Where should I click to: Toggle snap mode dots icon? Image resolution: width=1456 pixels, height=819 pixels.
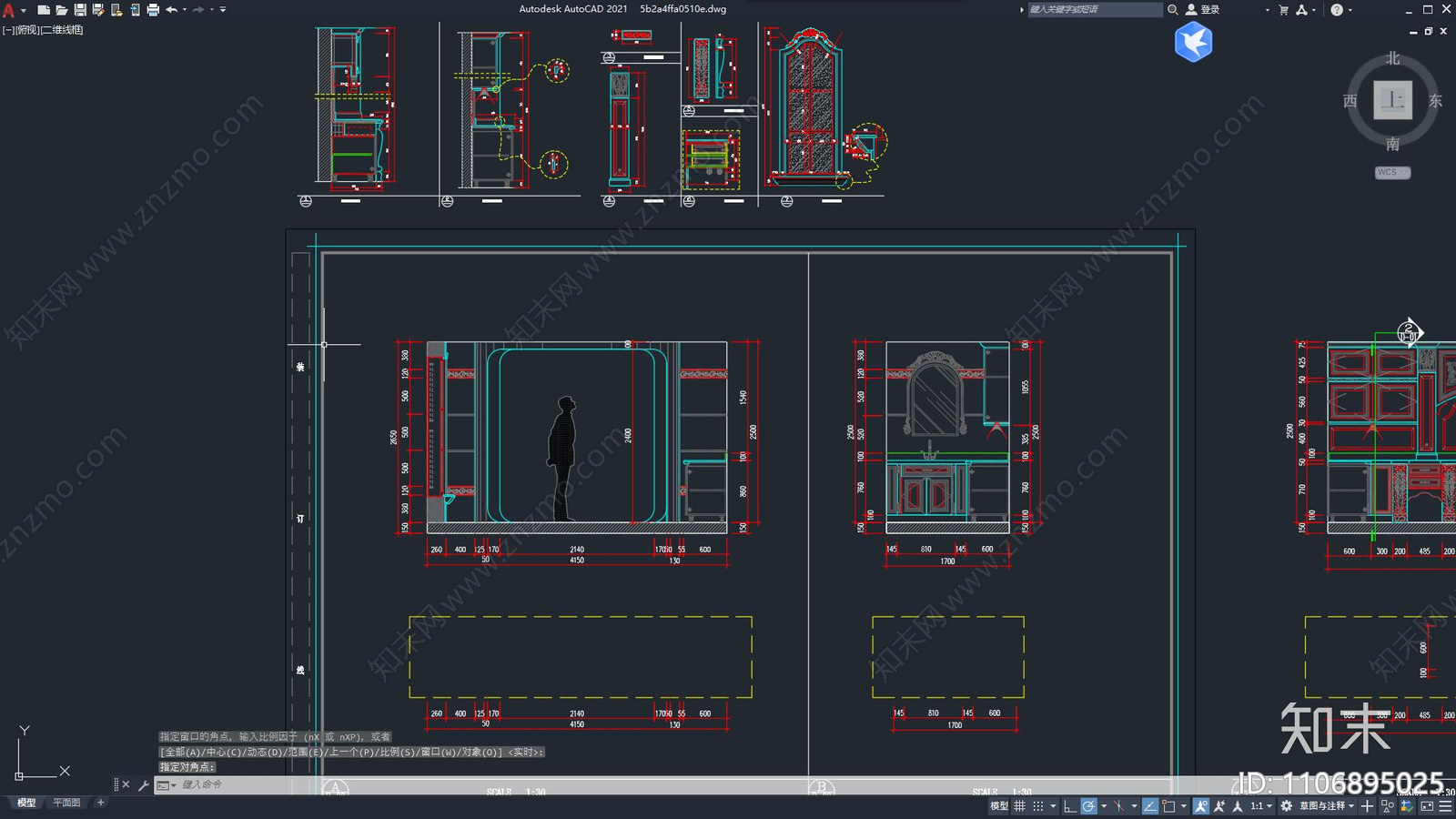[1038, 806]
